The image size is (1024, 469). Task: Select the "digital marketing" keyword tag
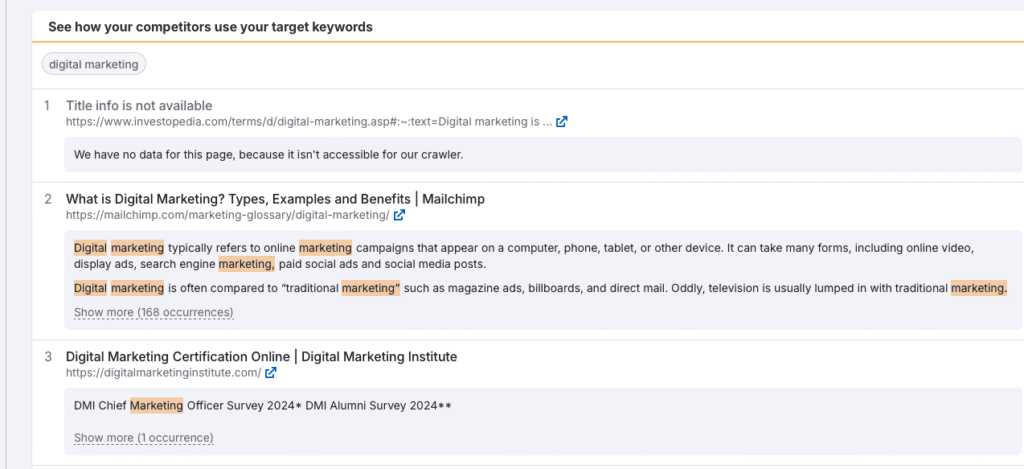pos(94,64)
